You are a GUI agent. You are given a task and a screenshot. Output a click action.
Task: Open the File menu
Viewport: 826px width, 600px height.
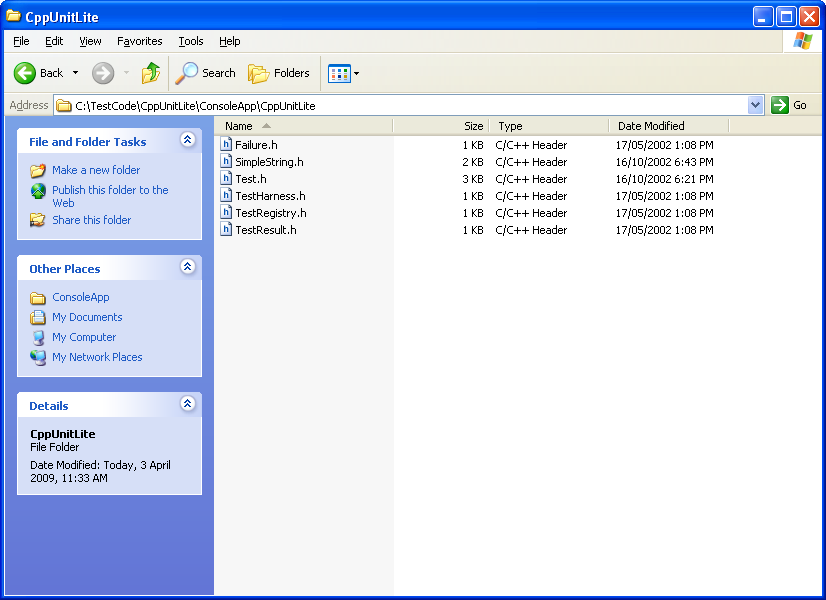click(21, 41)
